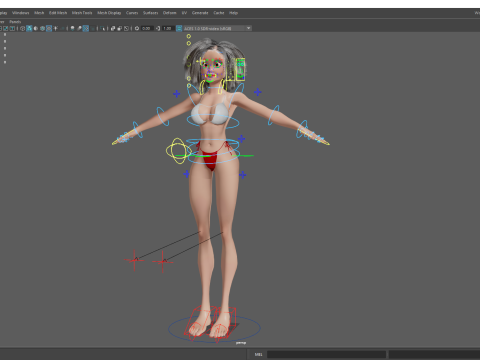This screenshot has width=480, height=360.
Task: Open the Mesh Display menu
Action: pos(109,13)
